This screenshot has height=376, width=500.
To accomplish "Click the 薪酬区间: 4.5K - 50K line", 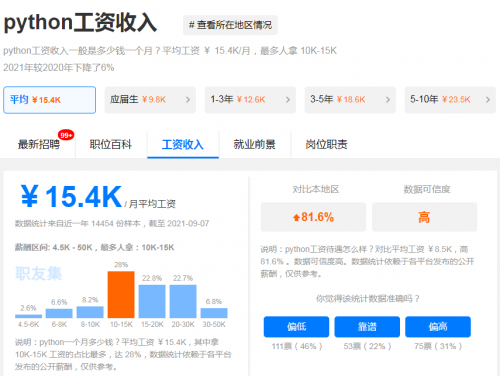I will coord(94,247).
